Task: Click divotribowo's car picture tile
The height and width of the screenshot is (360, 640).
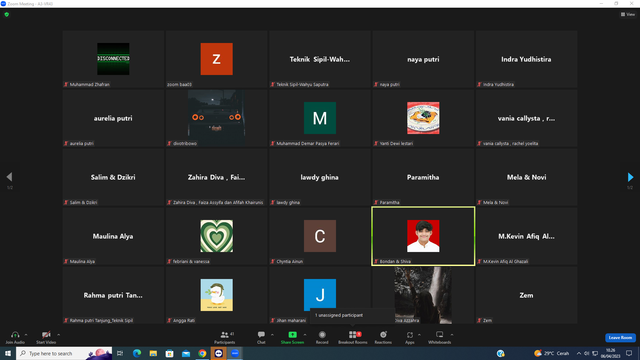Action: pos(216,118)
